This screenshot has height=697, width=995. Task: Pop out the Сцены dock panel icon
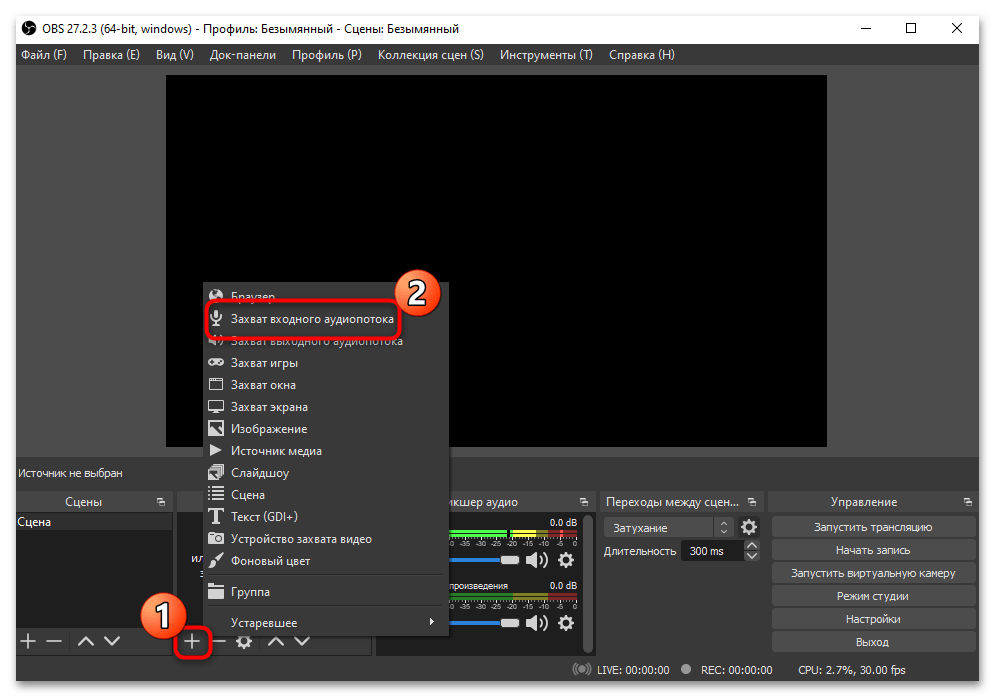(x=160, y=502)
